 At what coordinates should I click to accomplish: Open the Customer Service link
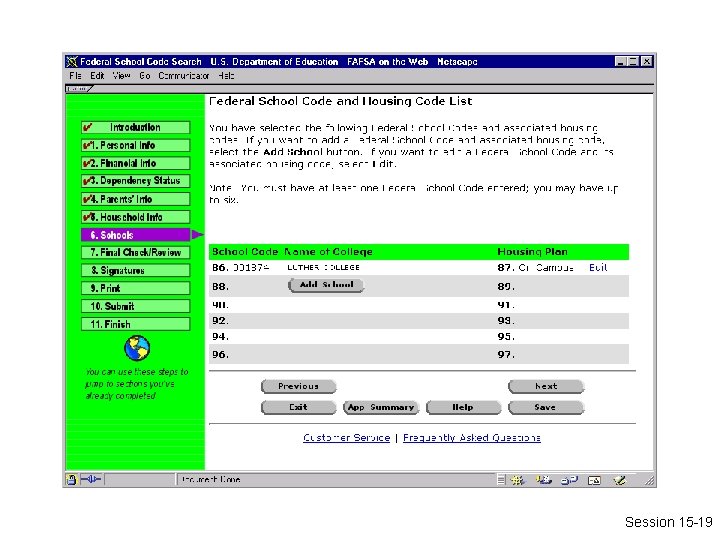(347, 438)
